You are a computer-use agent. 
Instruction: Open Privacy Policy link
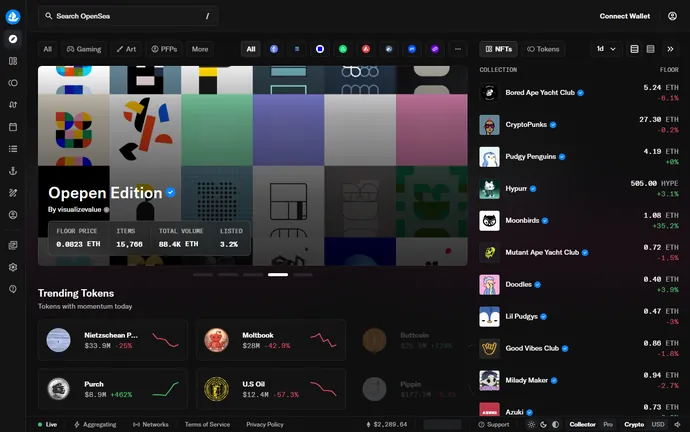(x=265, y=425)
